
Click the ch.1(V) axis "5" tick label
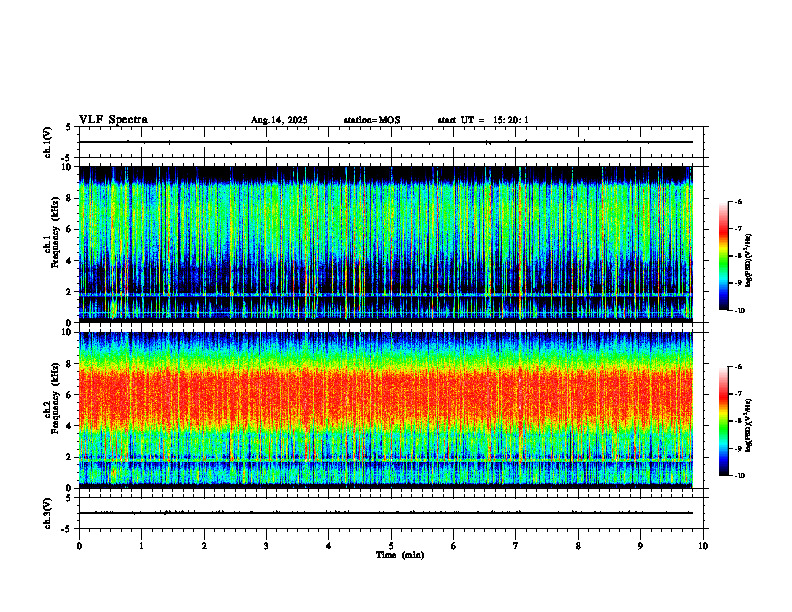click(69, 128)
